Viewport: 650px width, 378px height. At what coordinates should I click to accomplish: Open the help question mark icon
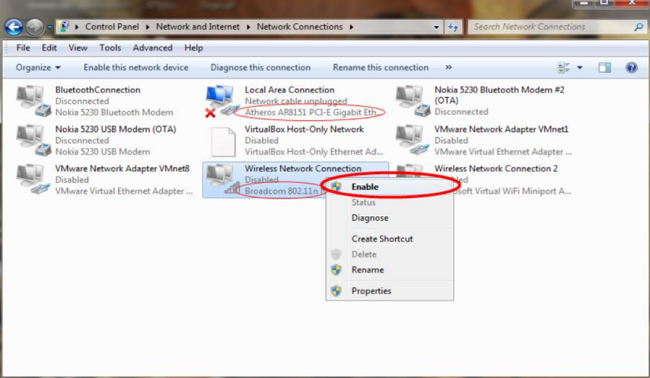[631, 68]
